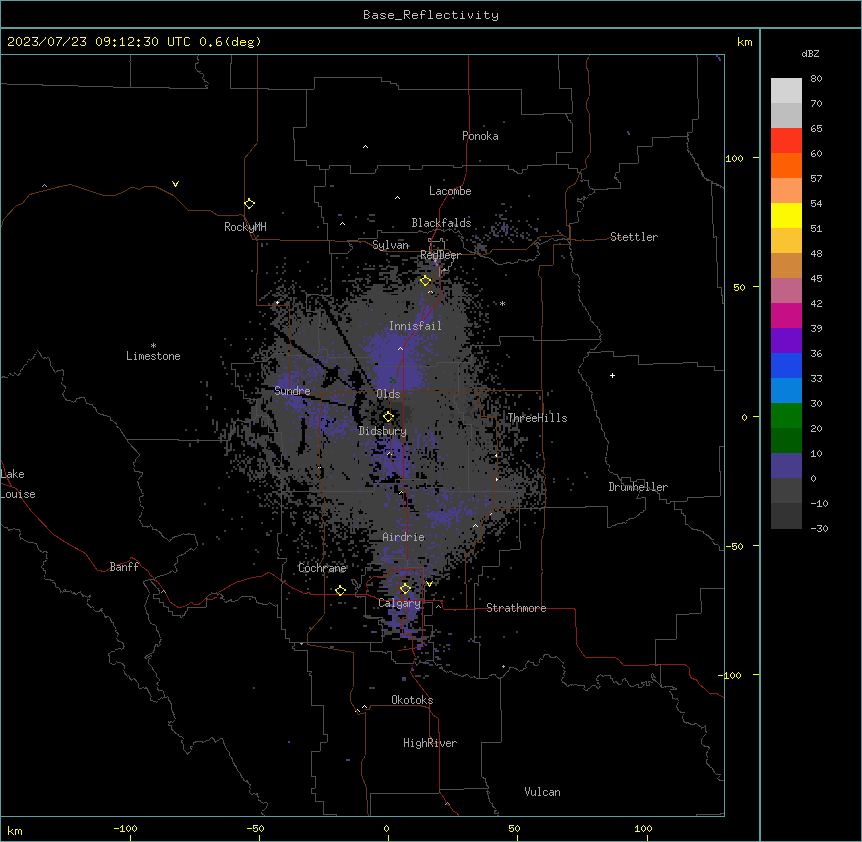This screenshot has width=862, height=842.
Task: Click the yellow diamond marker above RockyMH
Action: [x=249, y=203]
